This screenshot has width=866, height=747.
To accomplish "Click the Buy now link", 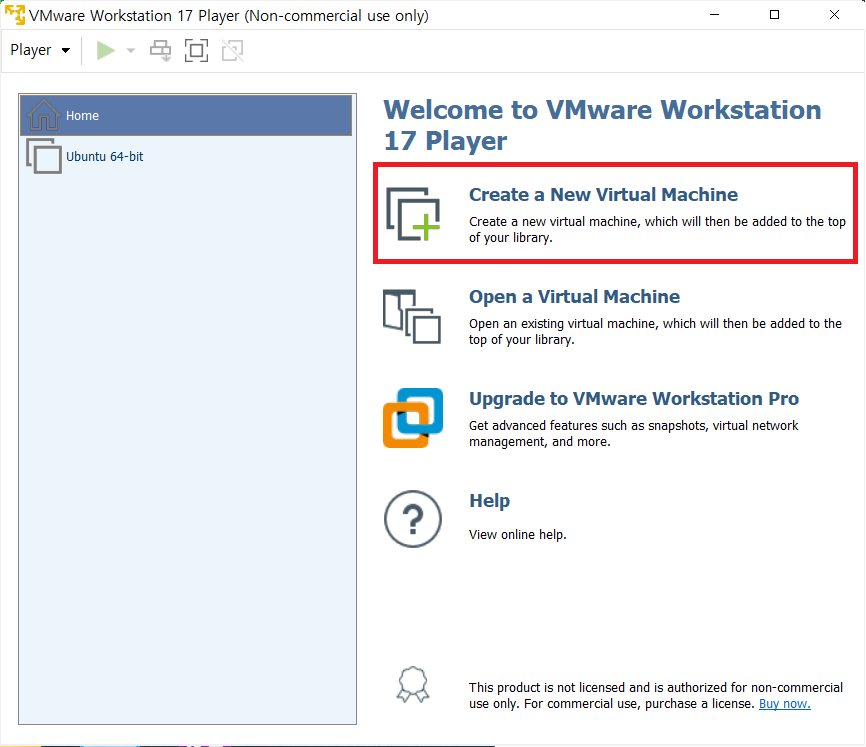I will coord(784,703).
